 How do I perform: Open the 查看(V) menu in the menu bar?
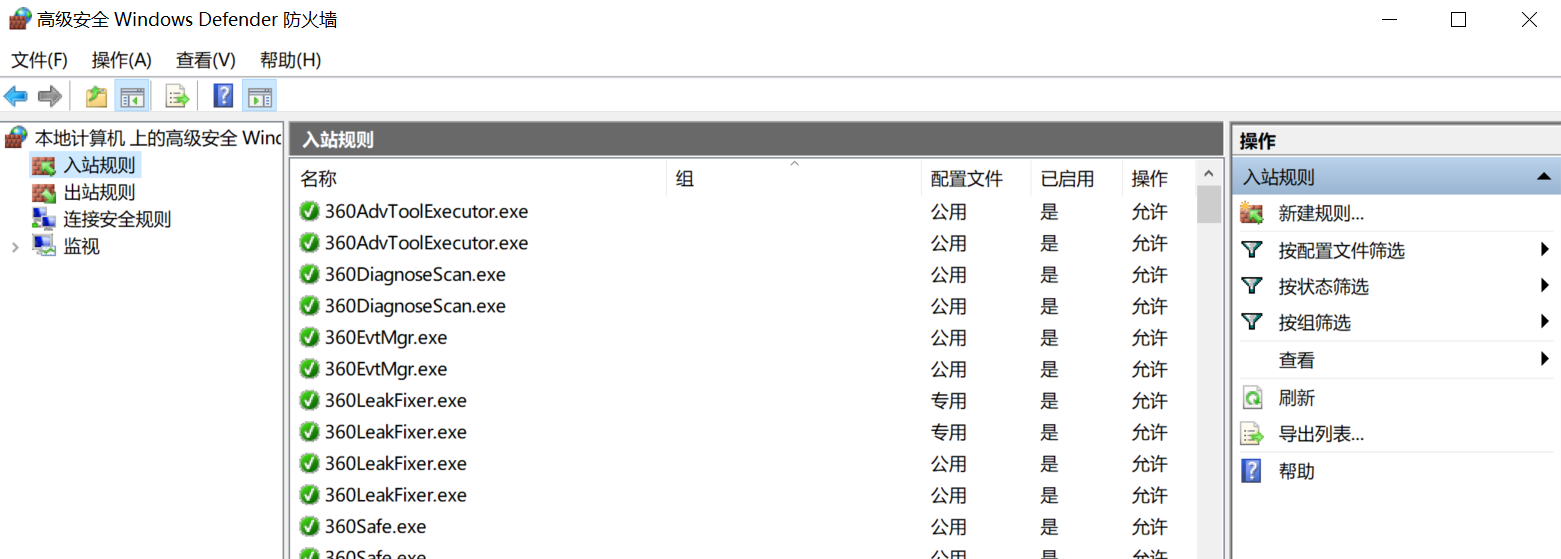[x=206, y=60]
